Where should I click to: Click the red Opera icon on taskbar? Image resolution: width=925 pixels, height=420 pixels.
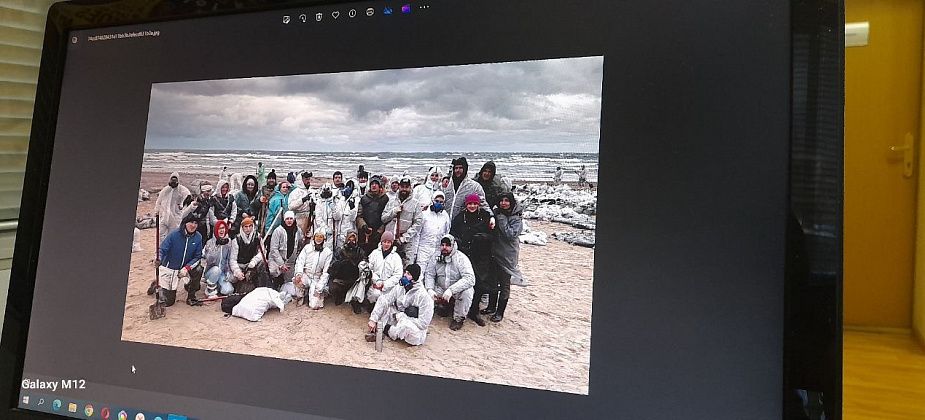point(105,412)
